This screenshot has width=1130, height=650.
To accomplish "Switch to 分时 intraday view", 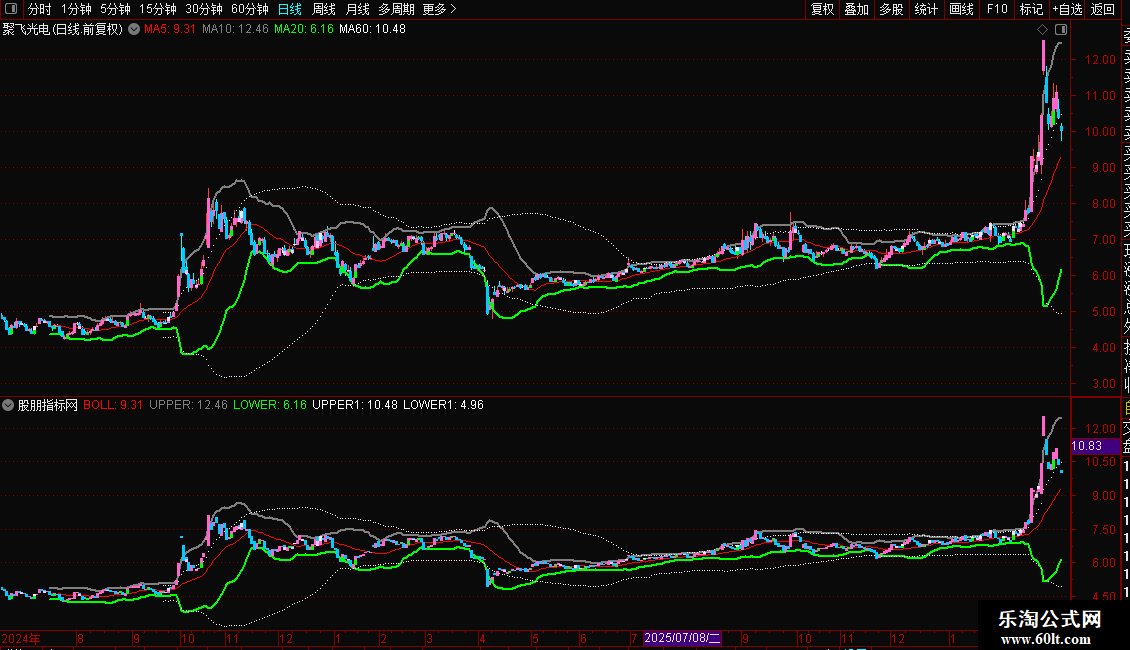I will click(40, 9).
